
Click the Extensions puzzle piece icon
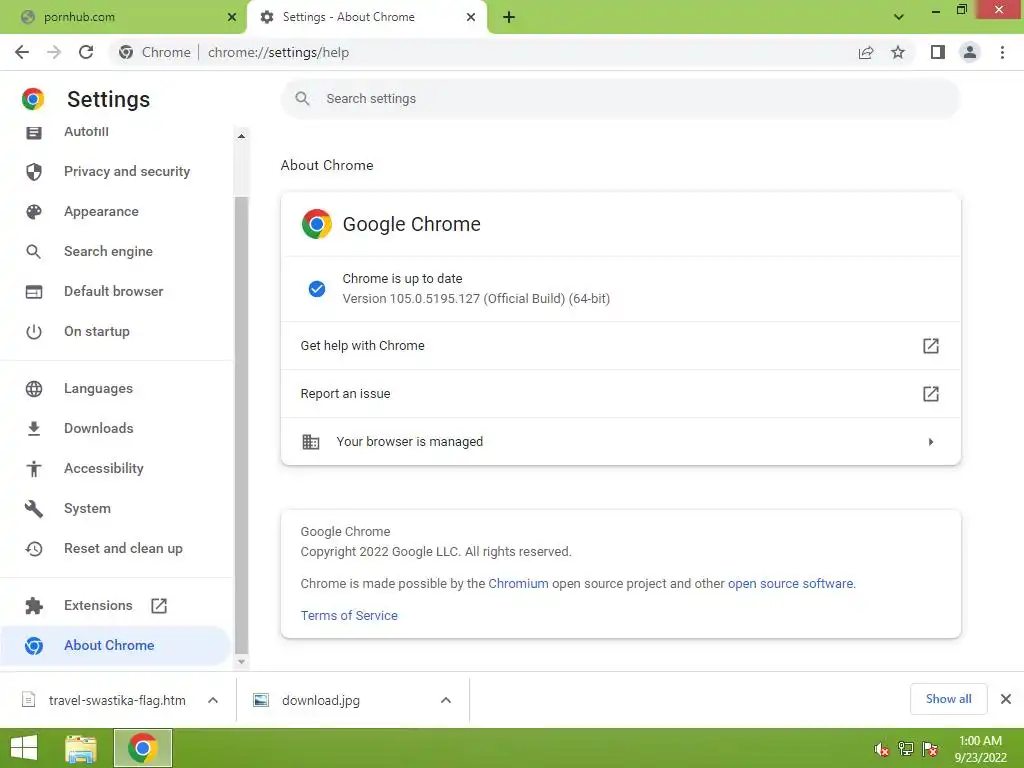[x=34, y=606]
